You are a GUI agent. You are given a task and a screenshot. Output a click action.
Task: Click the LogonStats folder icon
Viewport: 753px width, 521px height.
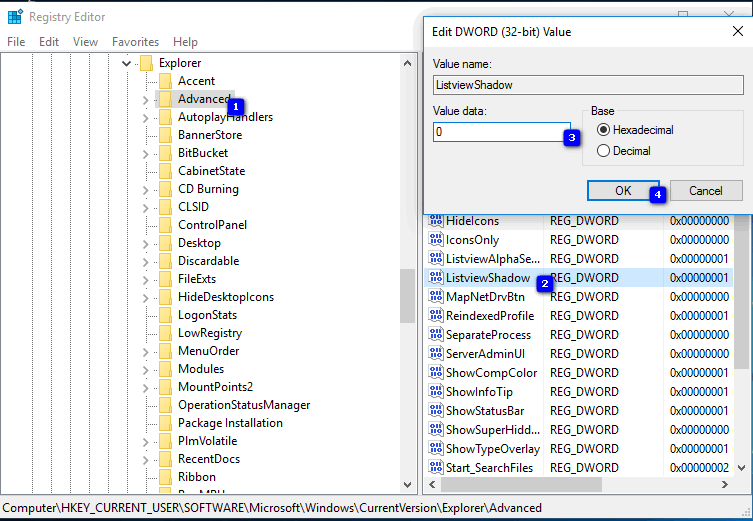[165, 315]
